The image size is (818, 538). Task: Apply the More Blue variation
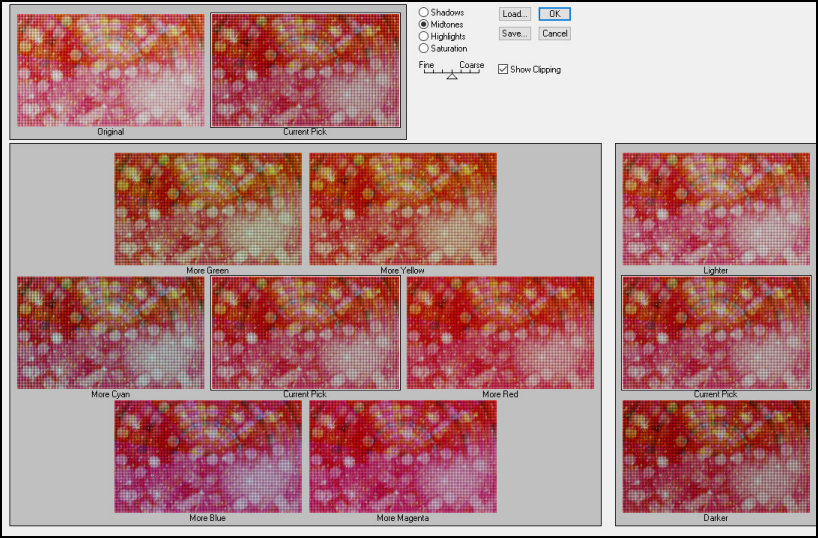(x=208, y=456)
